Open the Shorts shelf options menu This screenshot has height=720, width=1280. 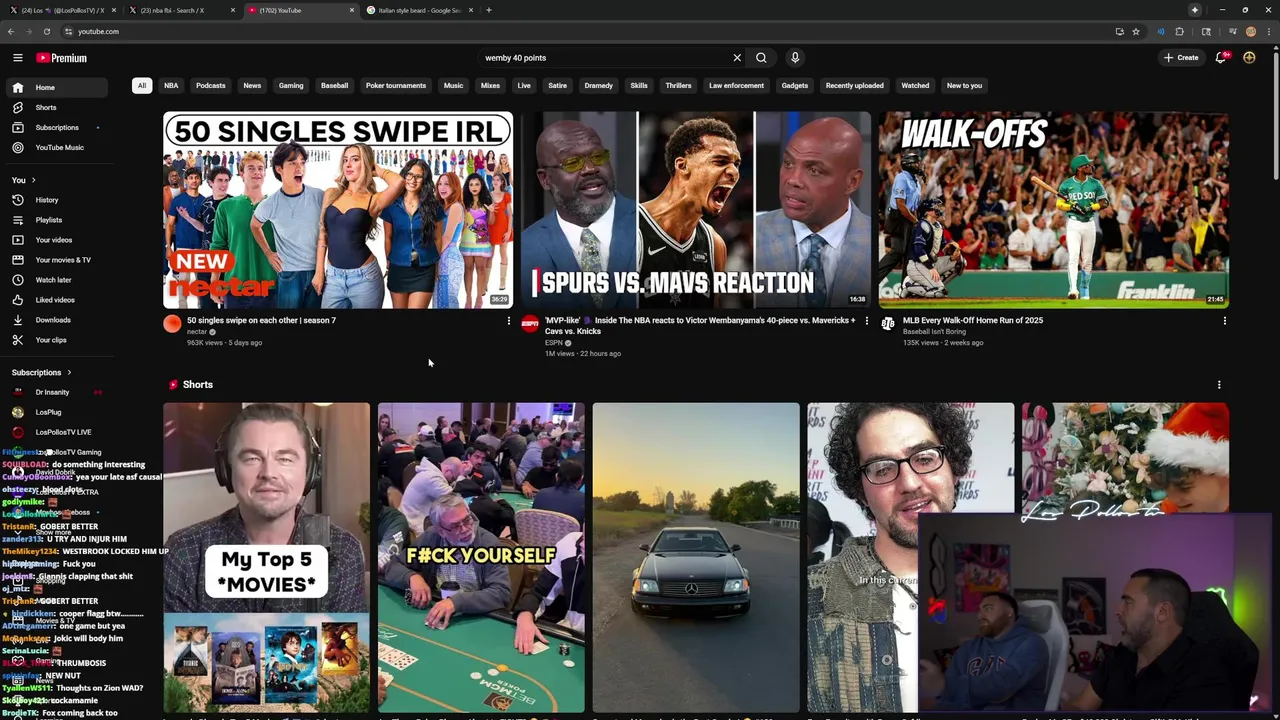pyautogui.click(x=1218, y=385)
